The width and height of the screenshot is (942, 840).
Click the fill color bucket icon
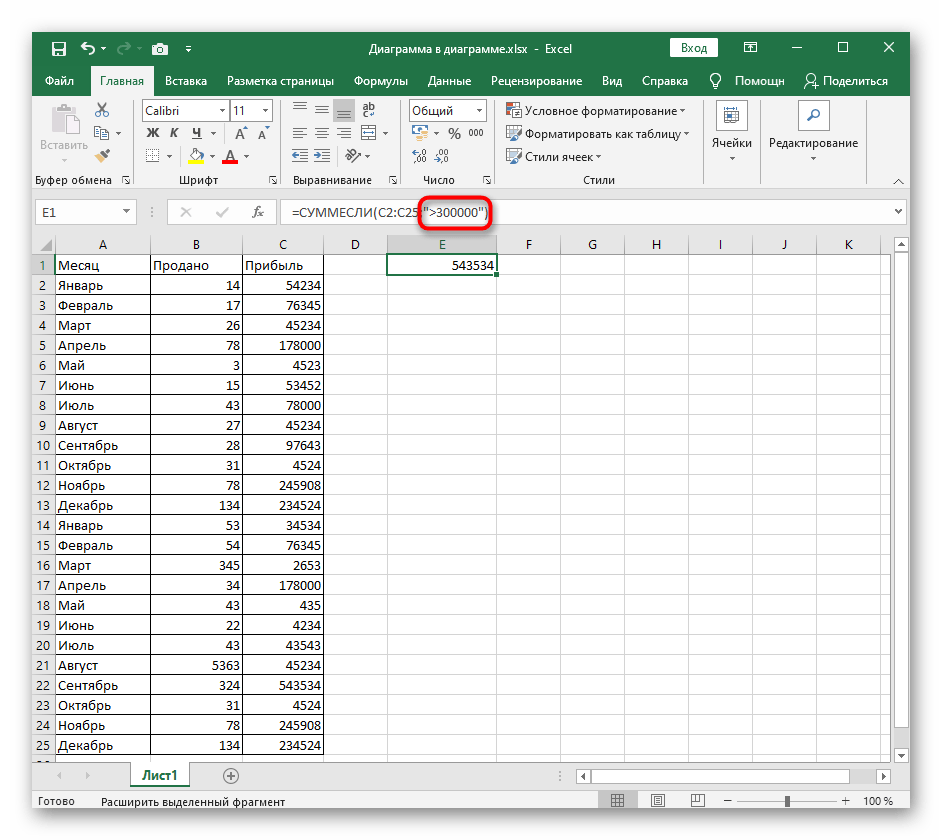click(x=196, y=156)
